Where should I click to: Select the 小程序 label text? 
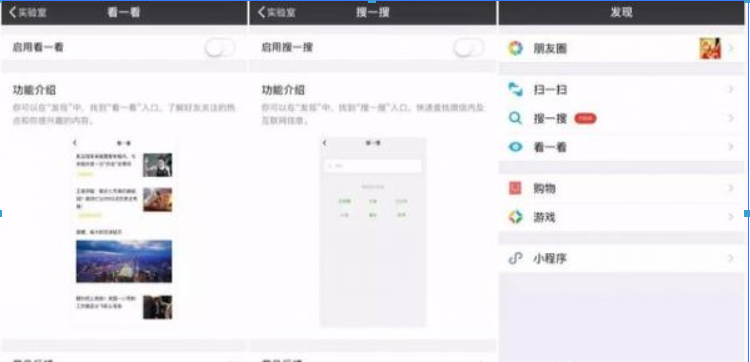pyautogui.click(x=550, y=259)
